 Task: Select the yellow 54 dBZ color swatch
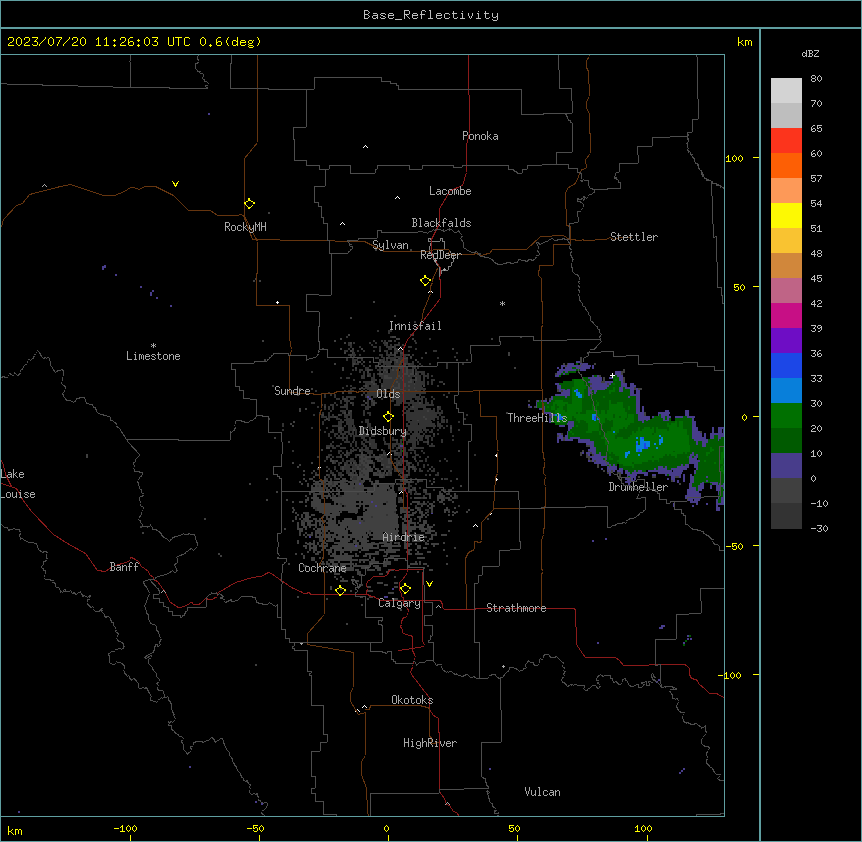pyautogui.click(x=786, y=215)
